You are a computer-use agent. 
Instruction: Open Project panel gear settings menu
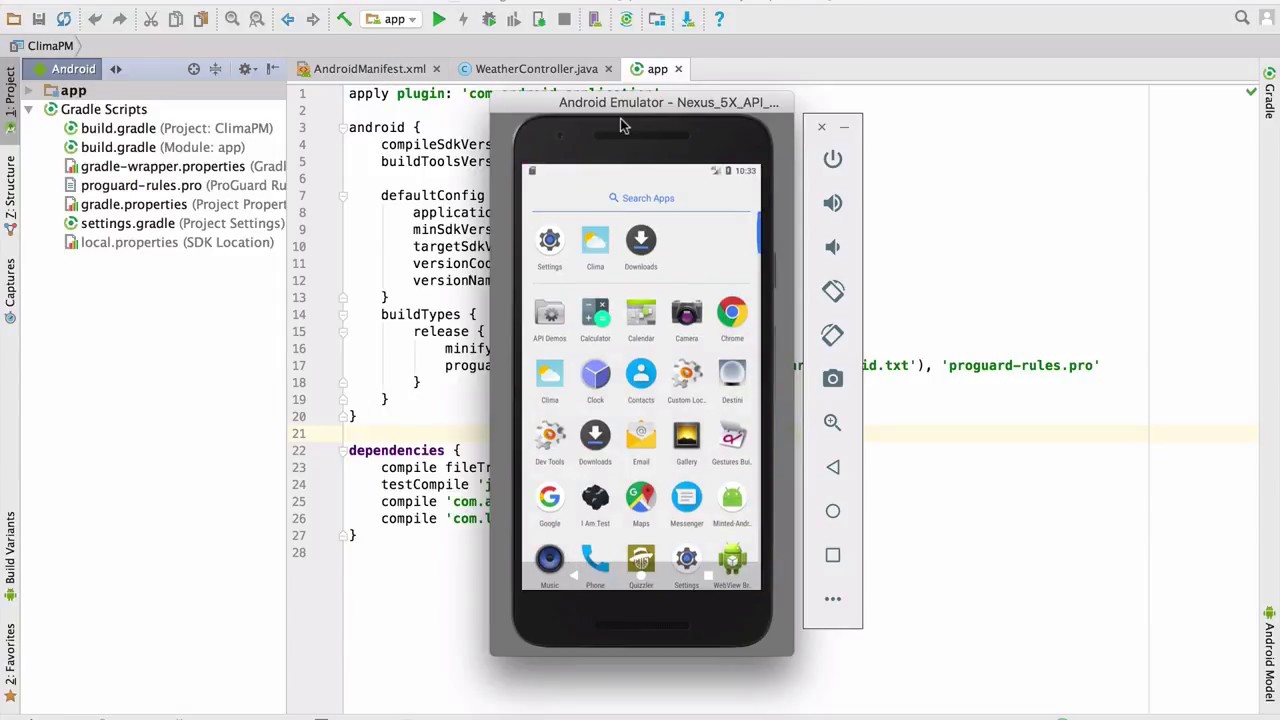(246, 69)
